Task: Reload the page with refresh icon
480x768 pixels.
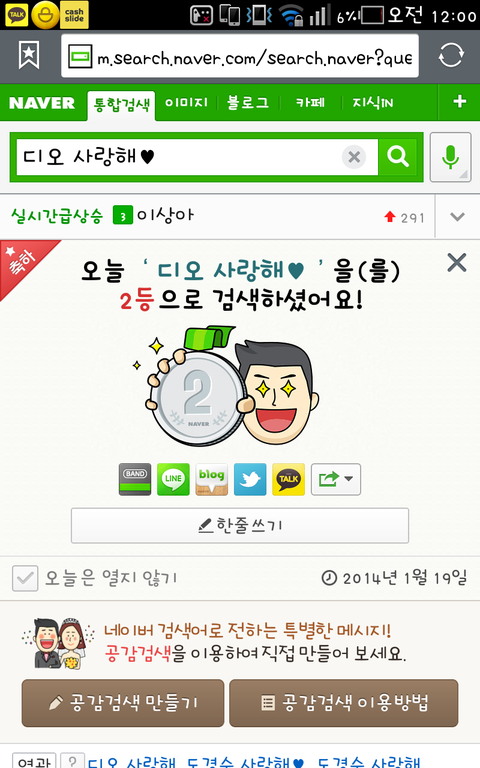Action: (451, 55)
